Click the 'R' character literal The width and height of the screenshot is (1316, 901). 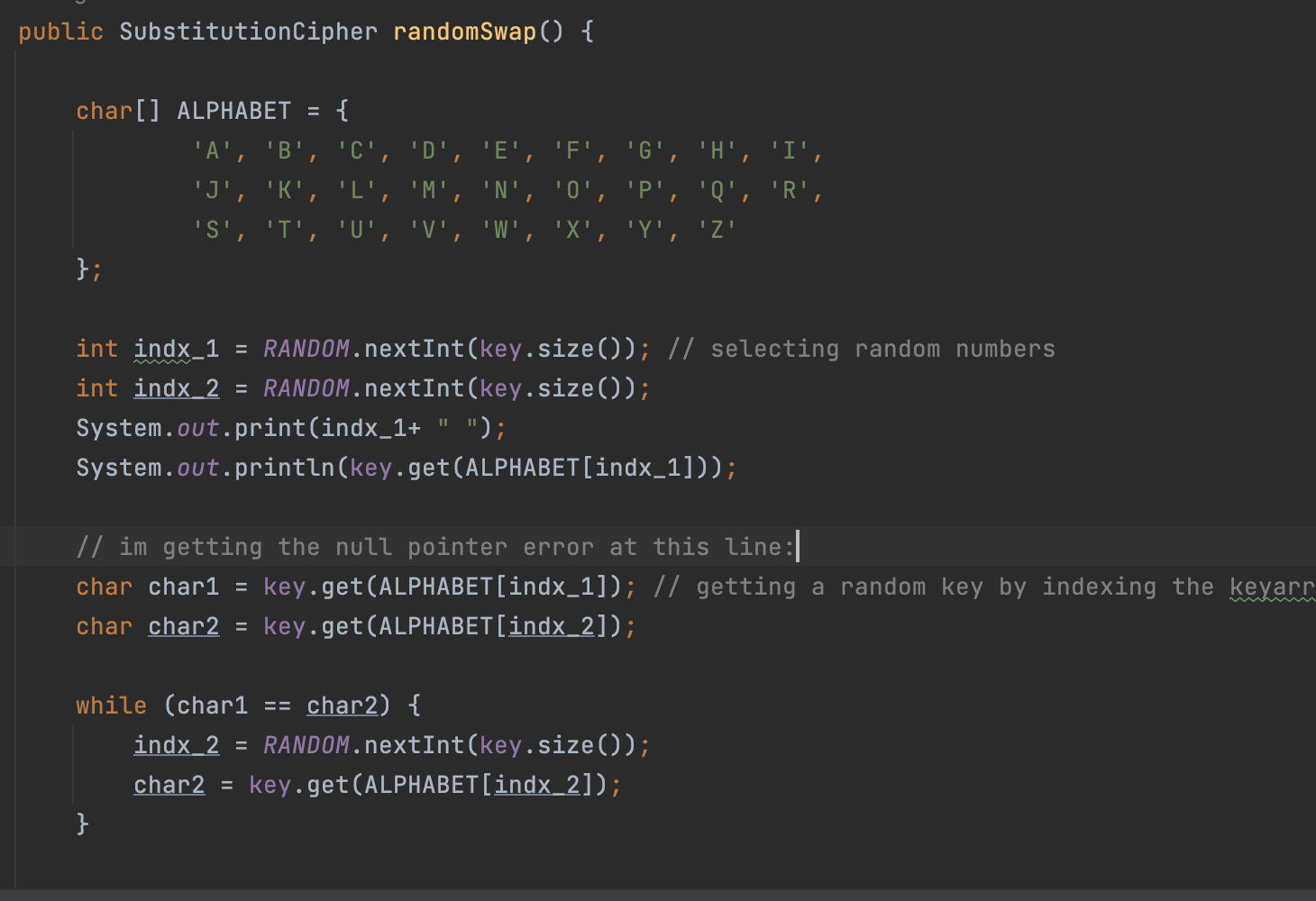[789, 190]
